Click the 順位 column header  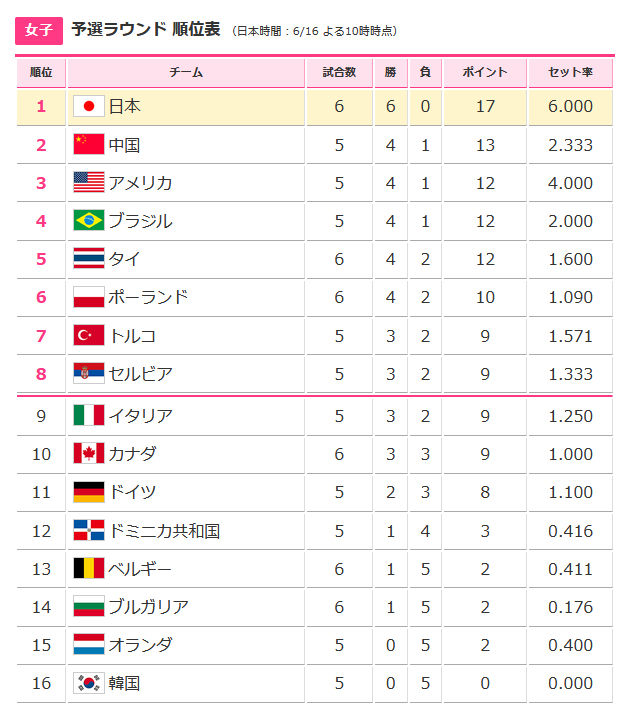pyautogui.click(x=41, y=72)
